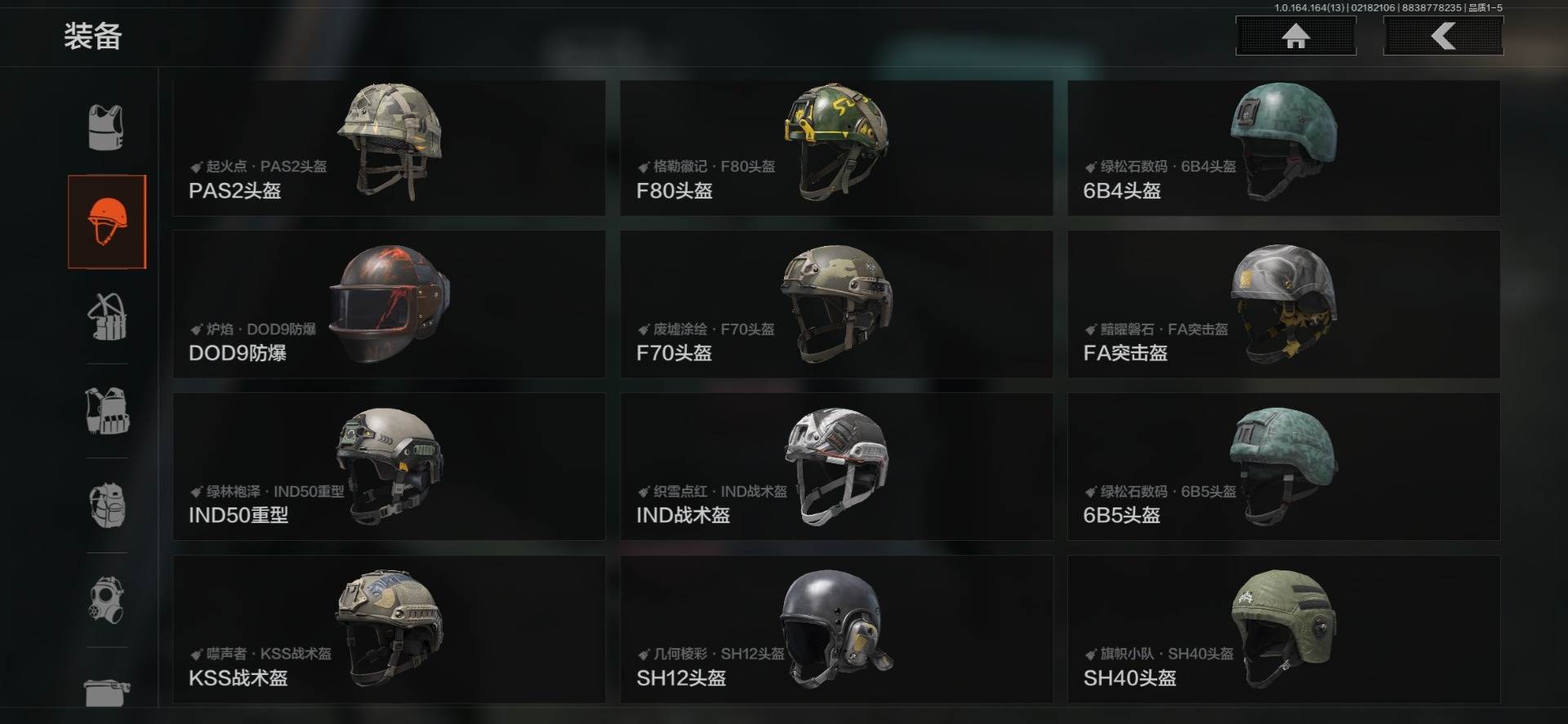Select the orange helmet category icon

click(x=107, y=221)
